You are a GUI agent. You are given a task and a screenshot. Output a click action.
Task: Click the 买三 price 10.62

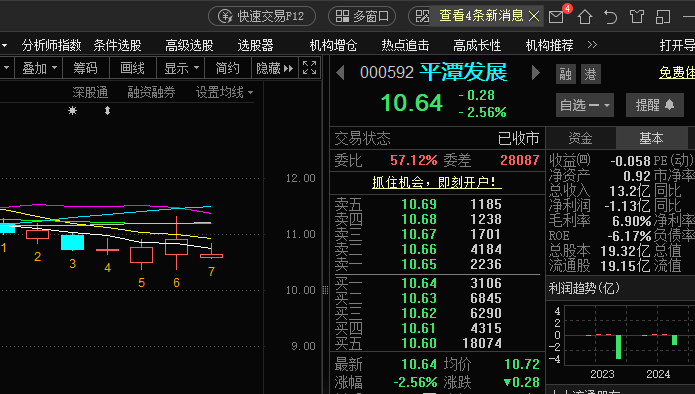click(x=419, y=313)
